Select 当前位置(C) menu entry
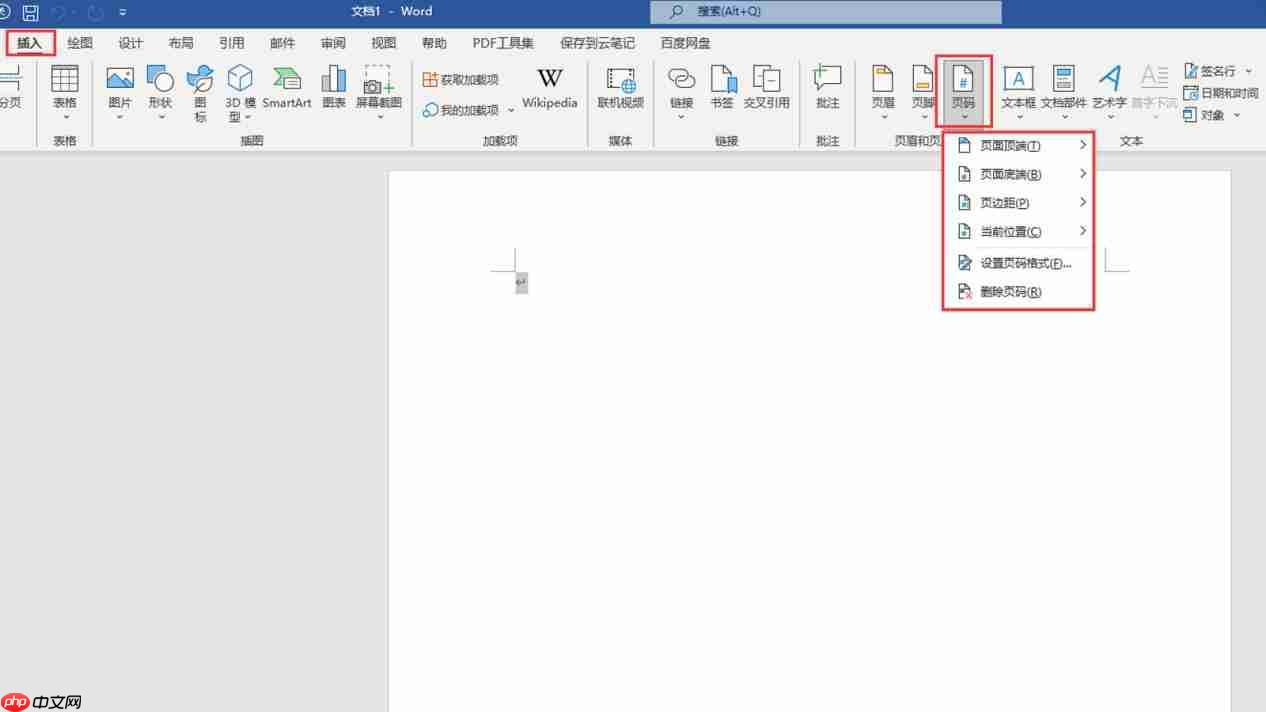 click(1018, 232)
